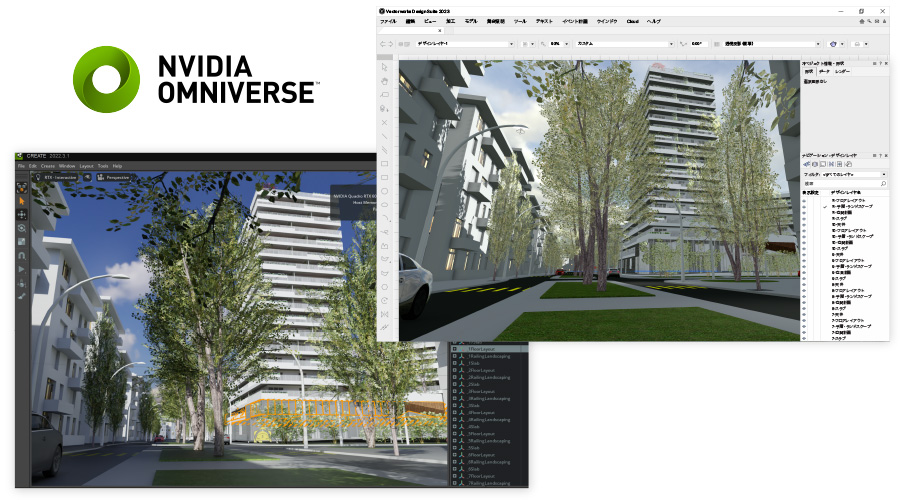Select 4FloorLayout row in Omniverse stage tree
900x500 pixels.
[x=490, y=413]
